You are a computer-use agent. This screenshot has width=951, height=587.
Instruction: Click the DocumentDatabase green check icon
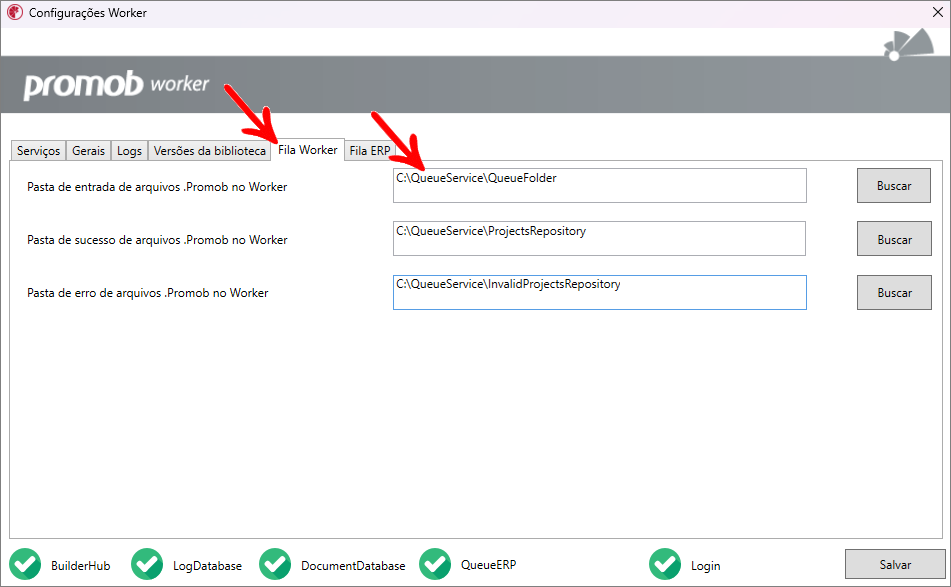pos(275,564)
